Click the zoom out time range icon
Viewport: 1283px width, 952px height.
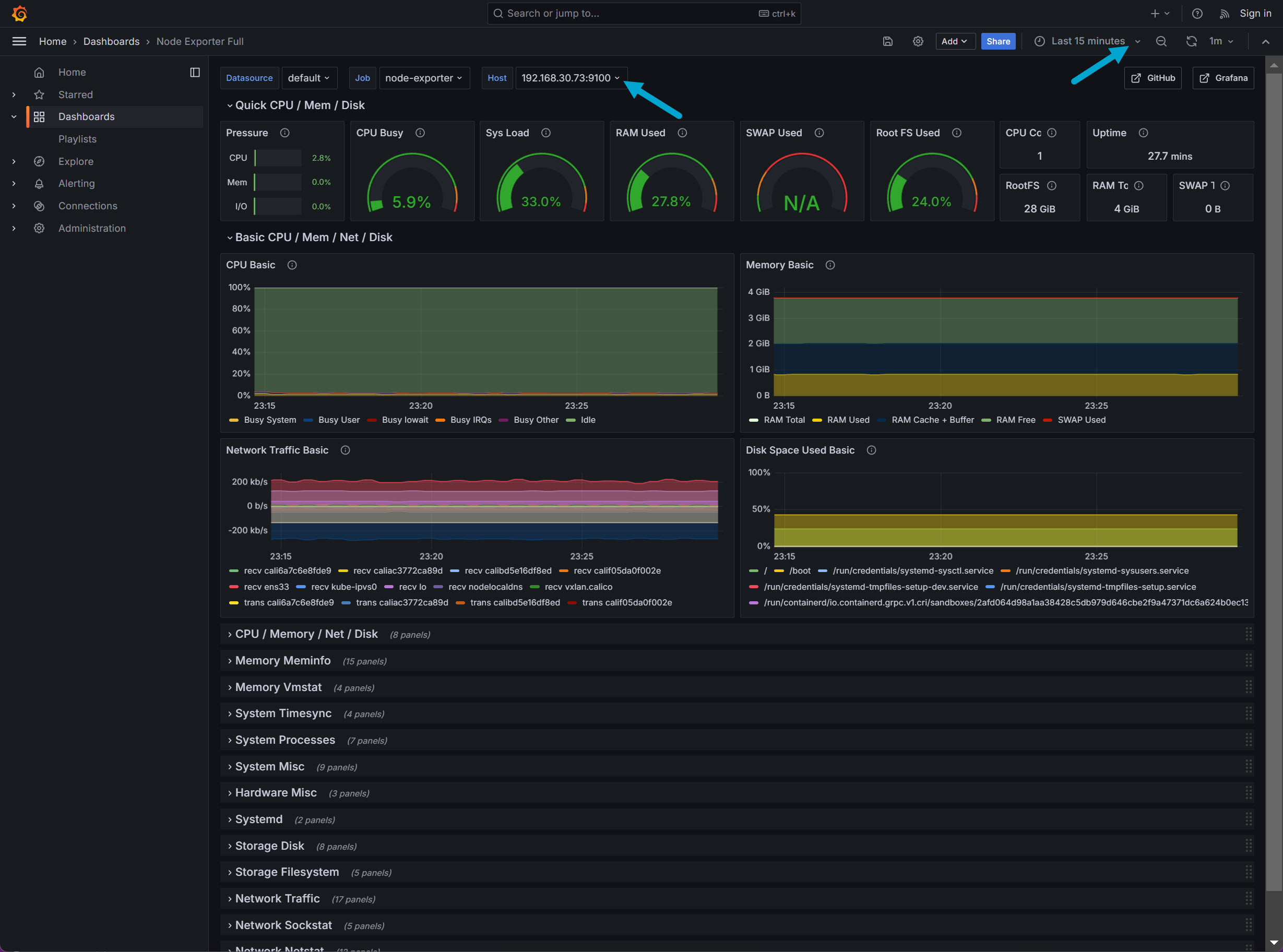pos(1161,41)
